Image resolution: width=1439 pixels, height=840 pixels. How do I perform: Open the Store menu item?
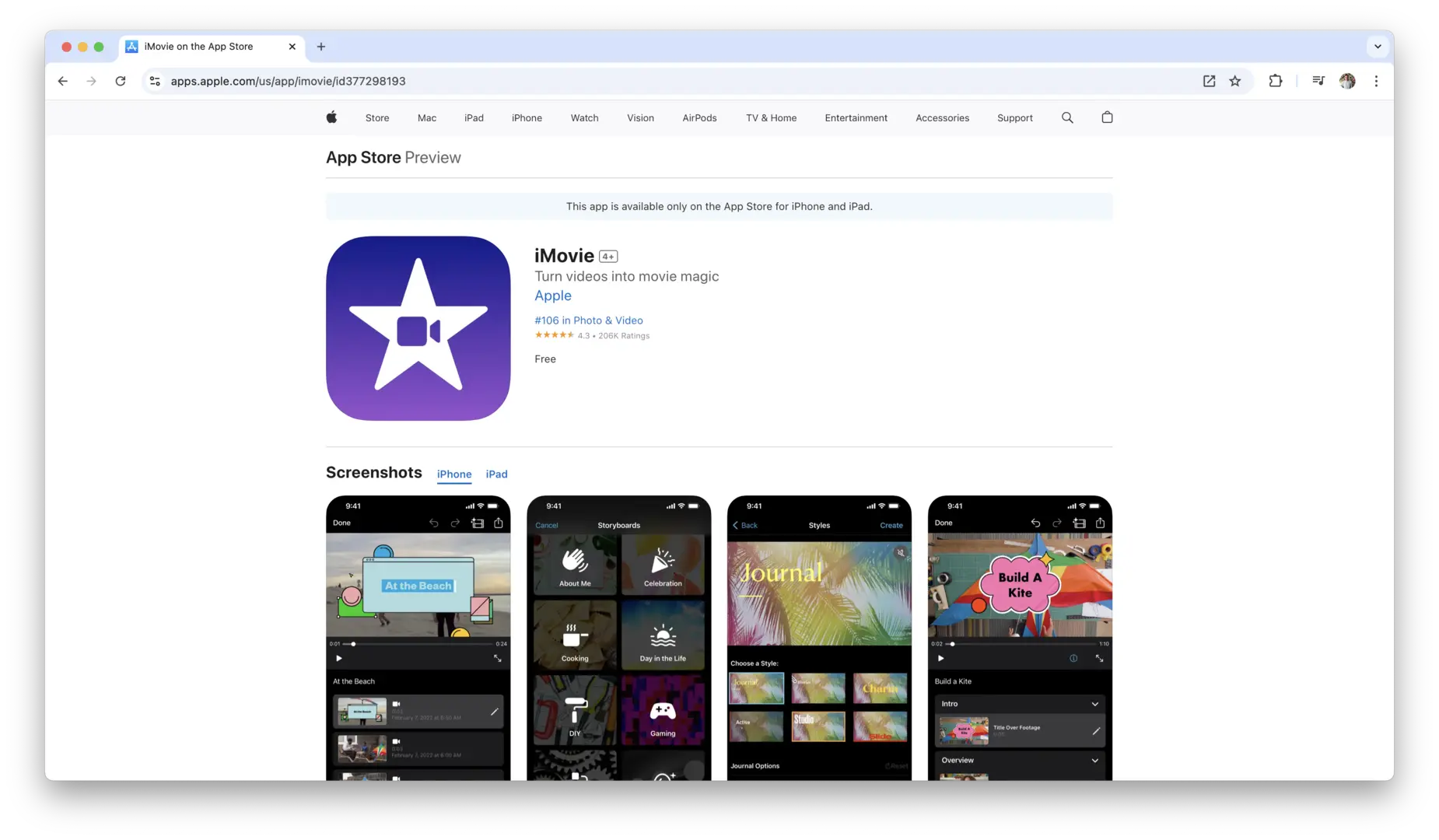[377, 118]
